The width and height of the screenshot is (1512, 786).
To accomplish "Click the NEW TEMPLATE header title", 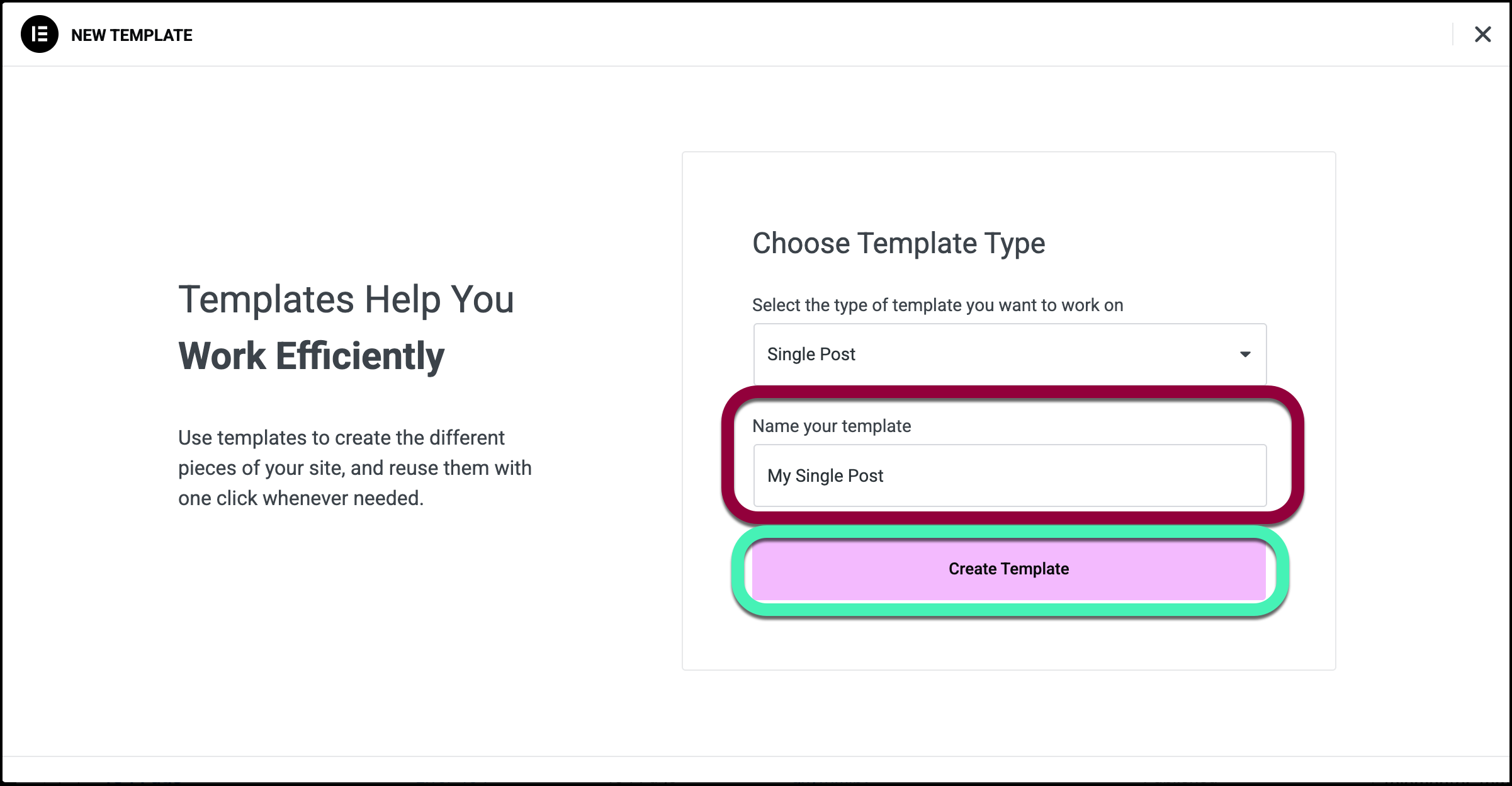I will (x=132, y=35).
